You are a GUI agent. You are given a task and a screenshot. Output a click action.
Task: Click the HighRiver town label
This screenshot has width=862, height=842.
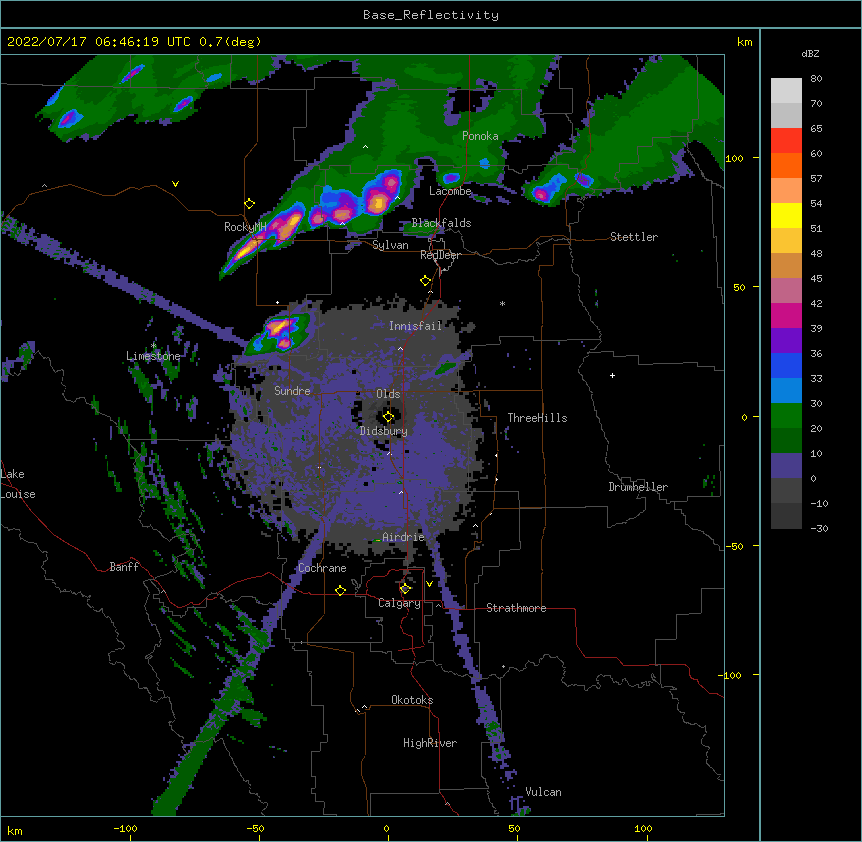[430, 743]
